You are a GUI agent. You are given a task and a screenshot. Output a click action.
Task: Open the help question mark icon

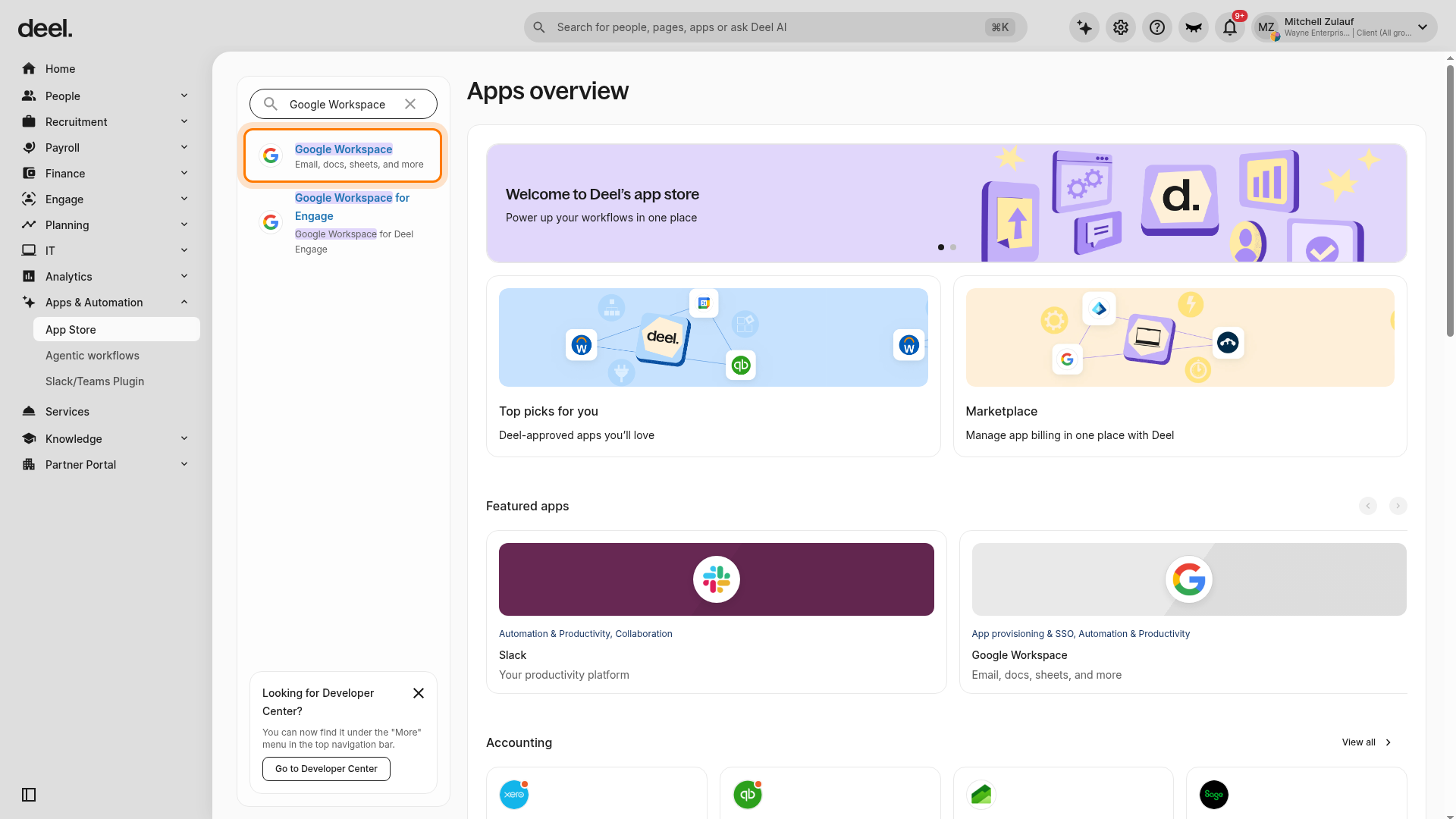pos(1157,27)
